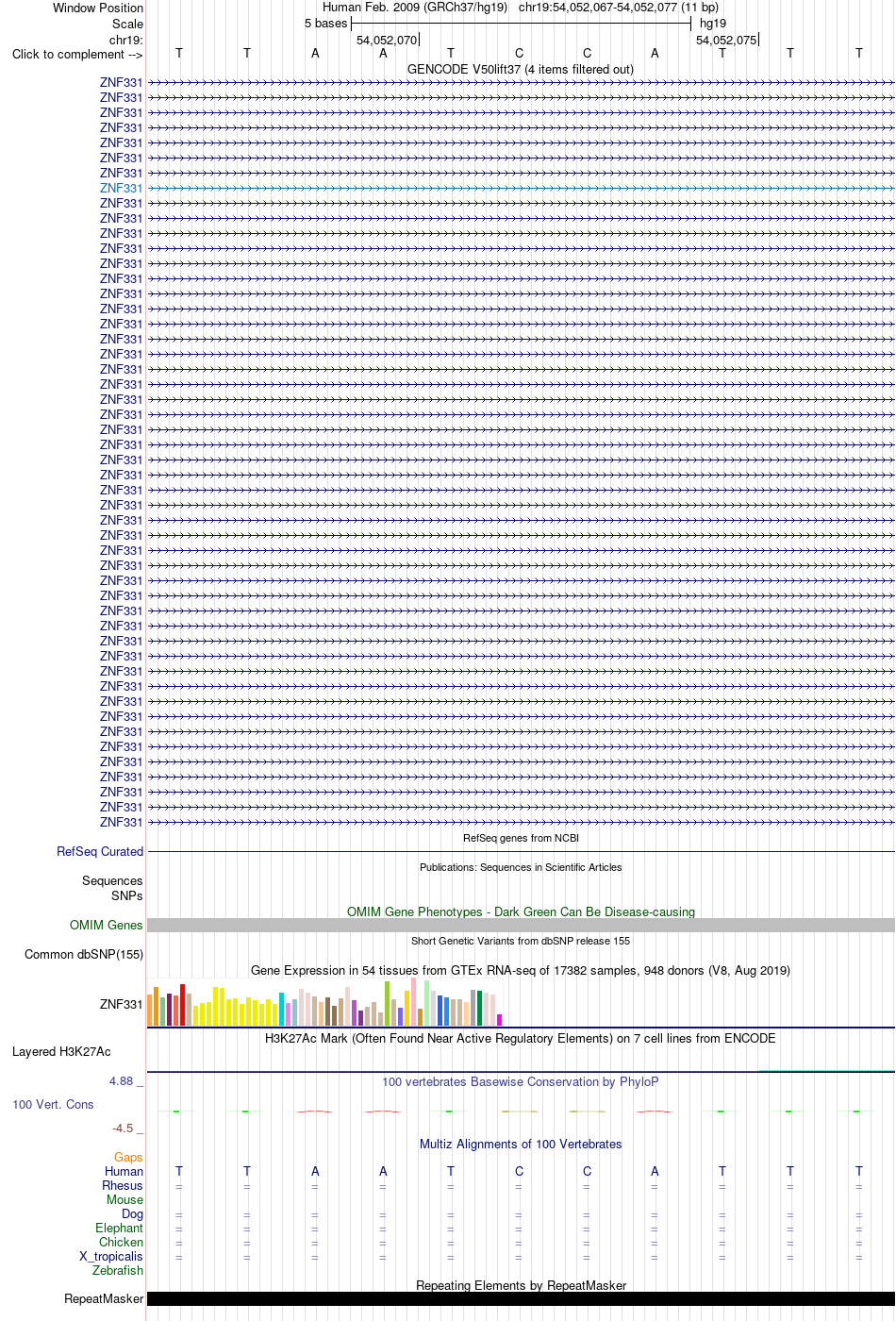The height and width of the screenshot is (1321, 896).
Task: Select the RepeatMasker side label
Action: [104, 1298]
